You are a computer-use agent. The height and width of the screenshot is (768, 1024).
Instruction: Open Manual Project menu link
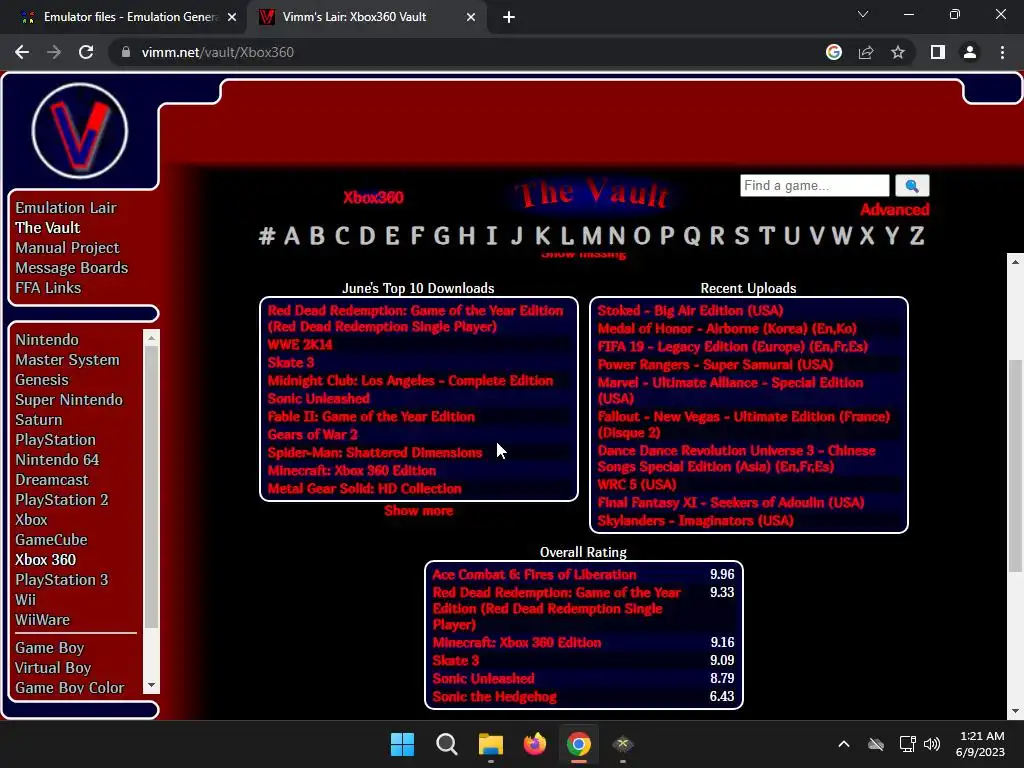(67, 248)
